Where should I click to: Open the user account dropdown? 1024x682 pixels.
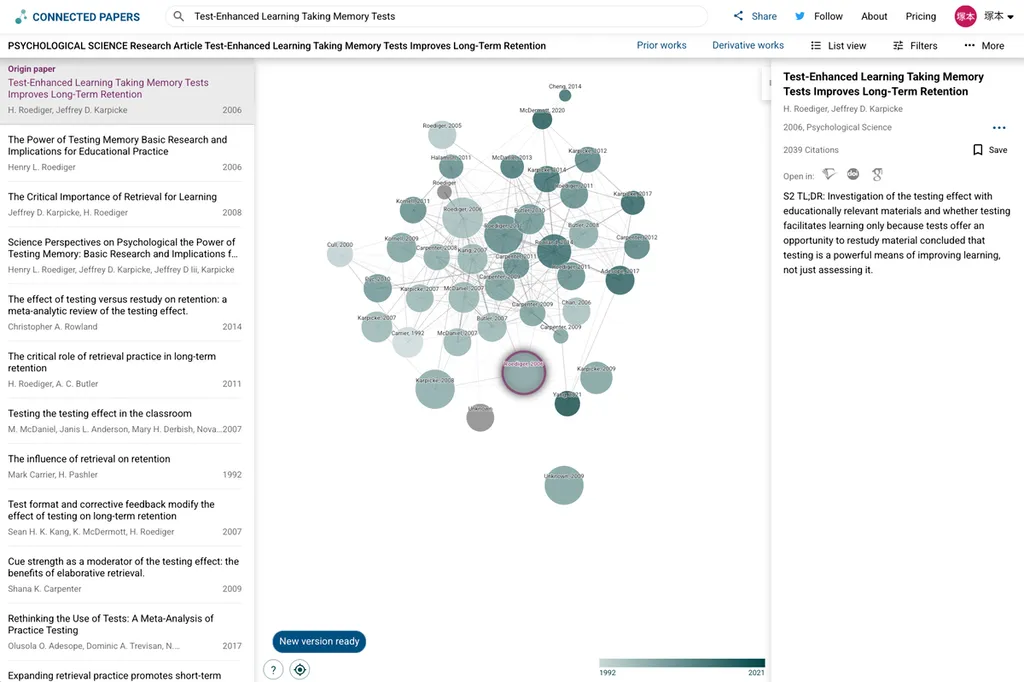[979, 16]
